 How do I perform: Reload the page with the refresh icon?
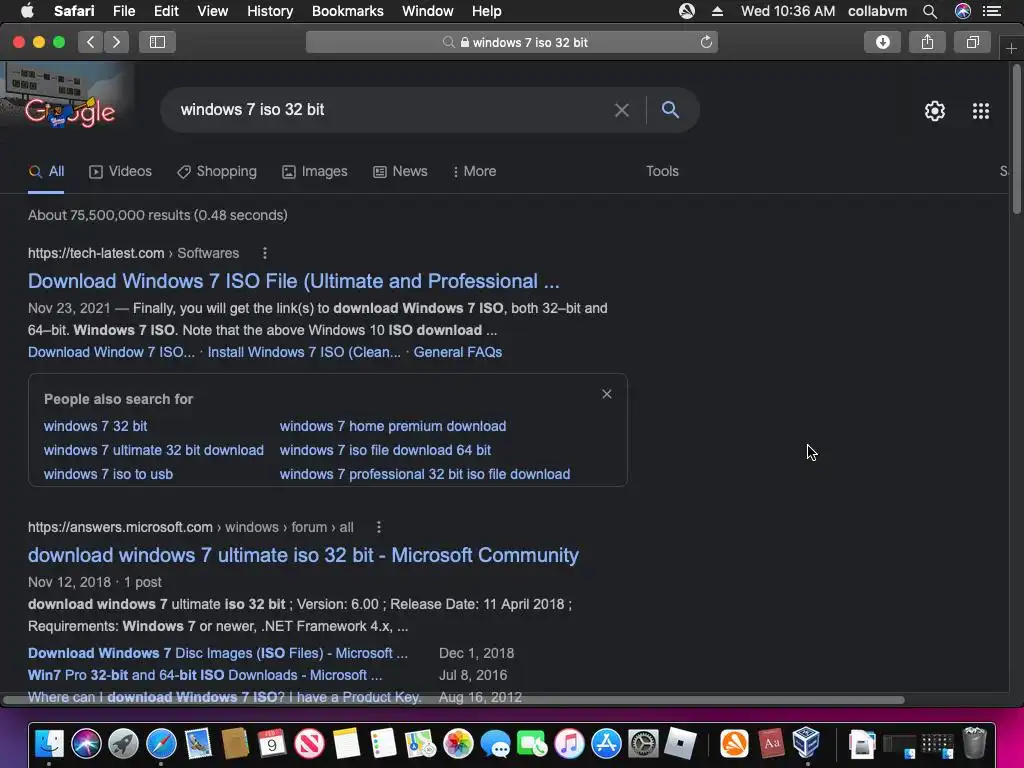706,42
